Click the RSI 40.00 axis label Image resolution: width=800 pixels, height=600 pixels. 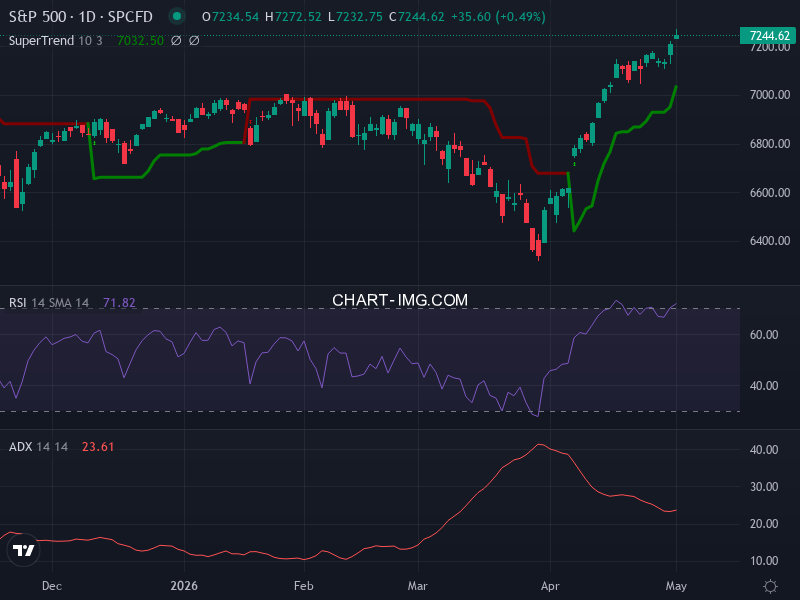764,386
